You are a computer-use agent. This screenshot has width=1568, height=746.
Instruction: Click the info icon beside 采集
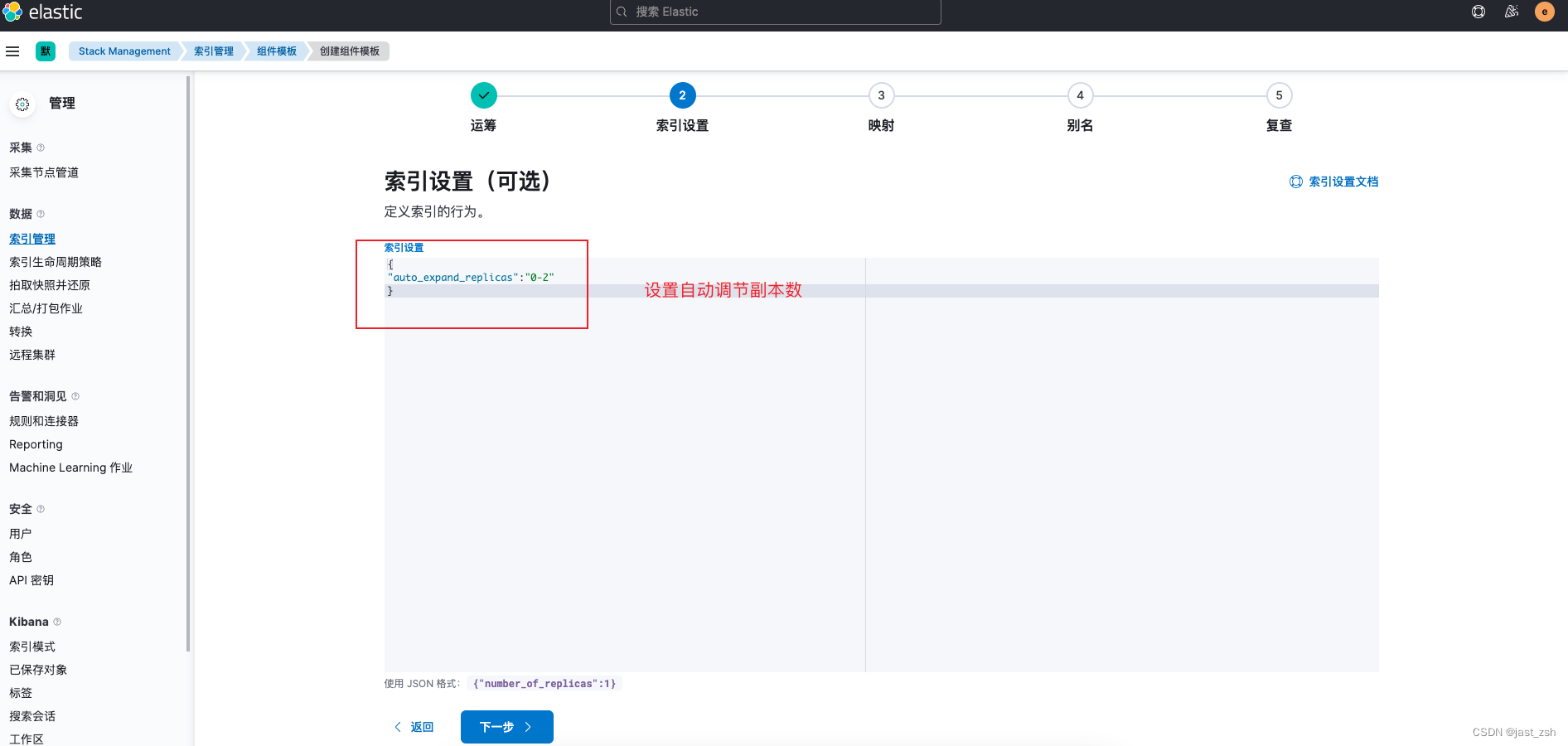(41, 148)
